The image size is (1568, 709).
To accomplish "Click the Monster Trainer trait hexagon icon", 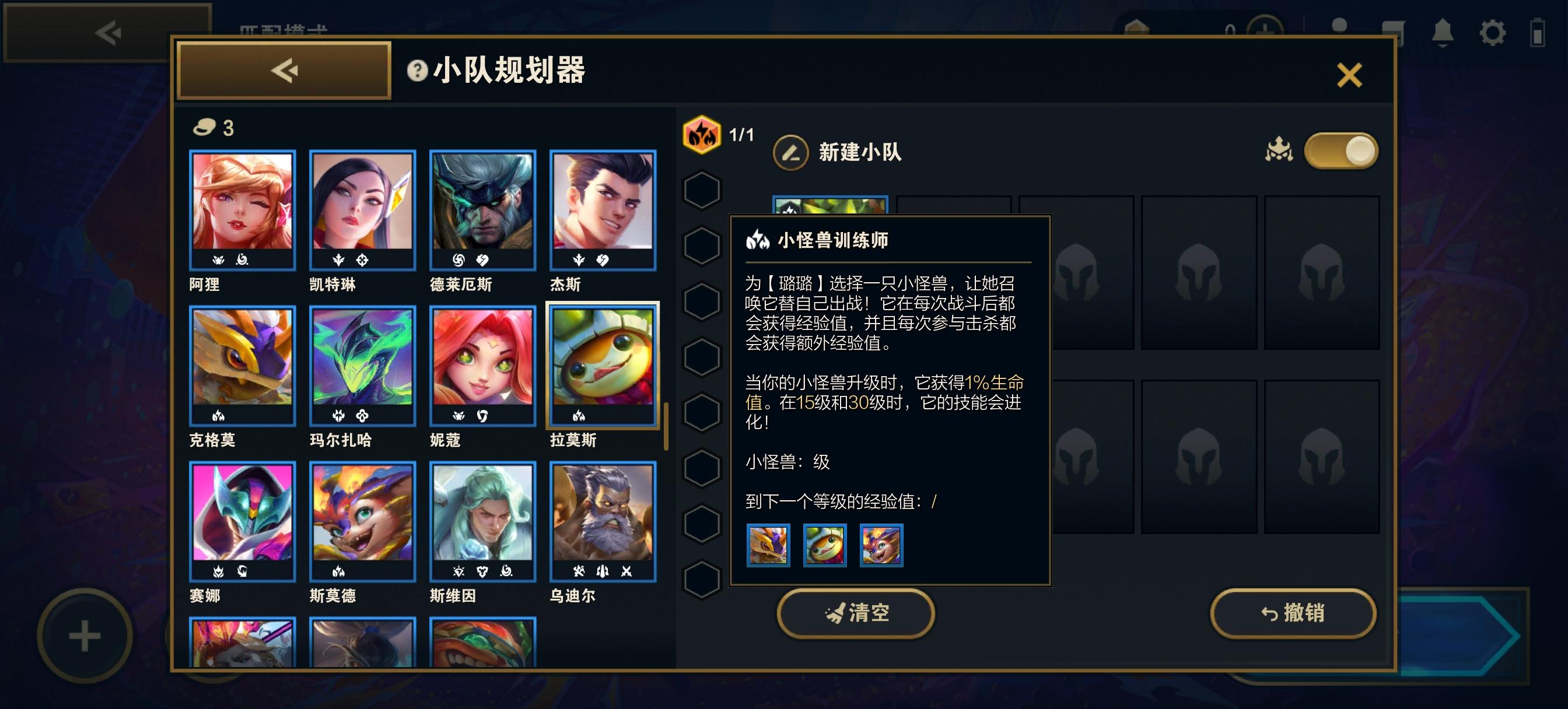I will tap(701, 135).
